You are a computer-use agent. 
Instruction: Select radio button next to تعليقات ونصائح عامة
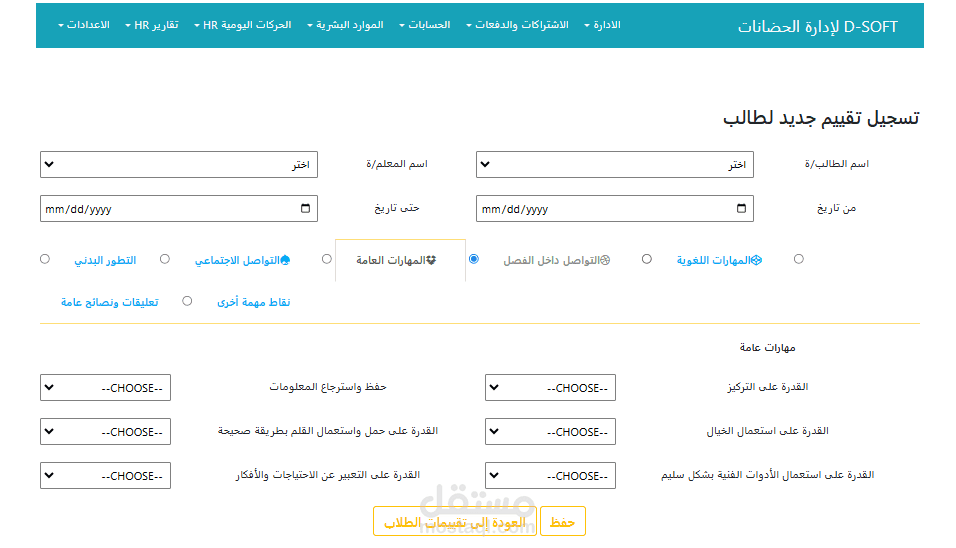pyautogui.click(x=187, y=301)
